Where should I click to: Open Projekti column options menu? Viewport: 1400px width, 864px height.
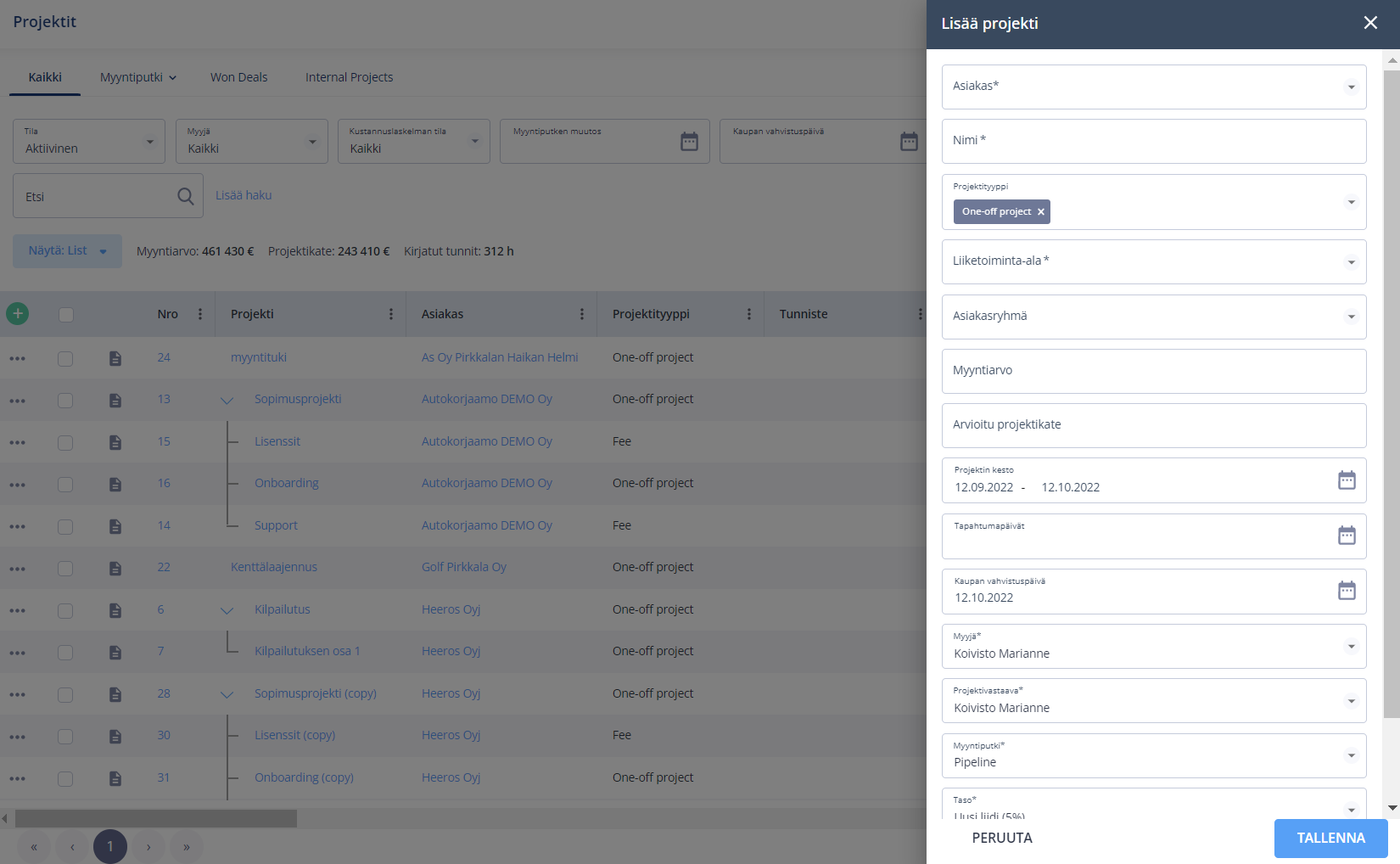point(391,314)
